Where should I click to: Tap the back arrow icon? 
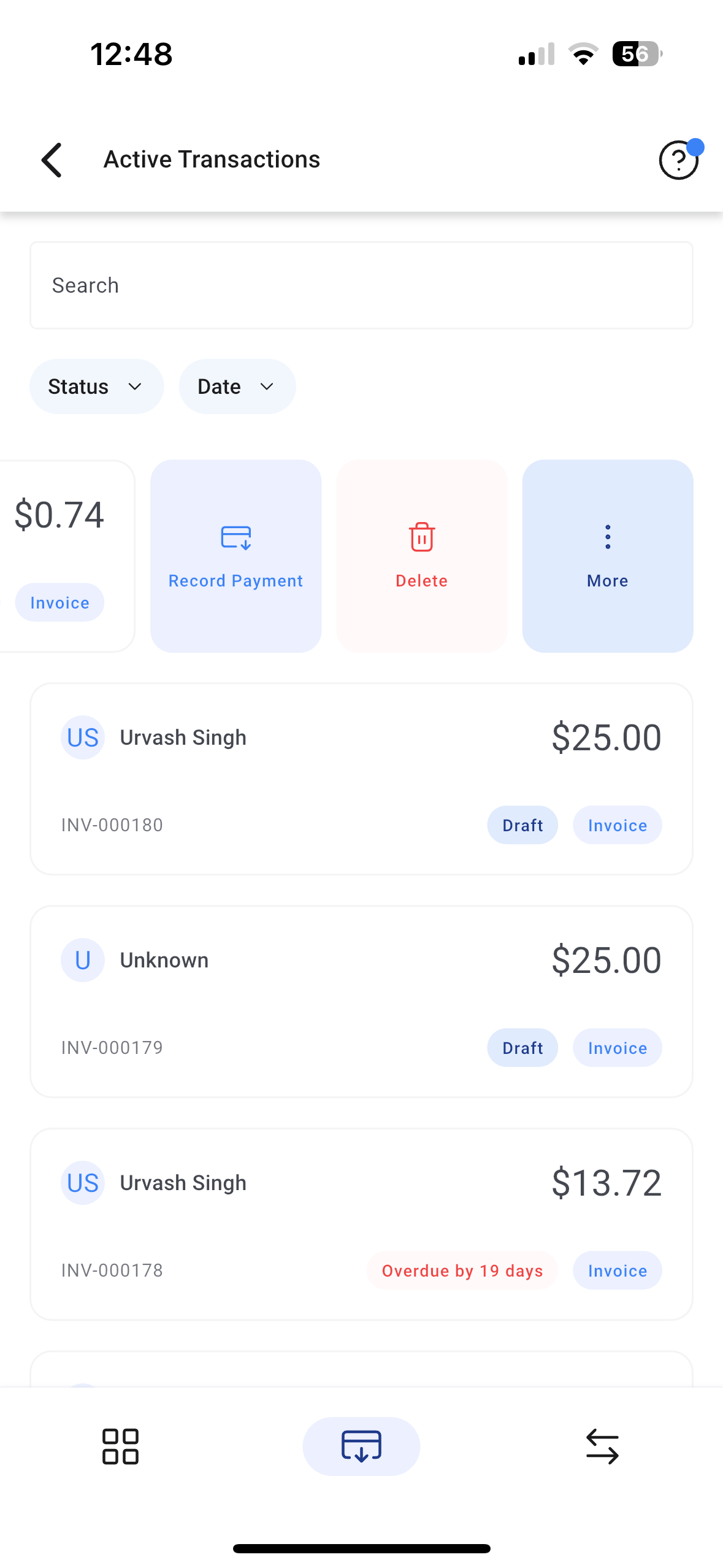tap(52, 160)
